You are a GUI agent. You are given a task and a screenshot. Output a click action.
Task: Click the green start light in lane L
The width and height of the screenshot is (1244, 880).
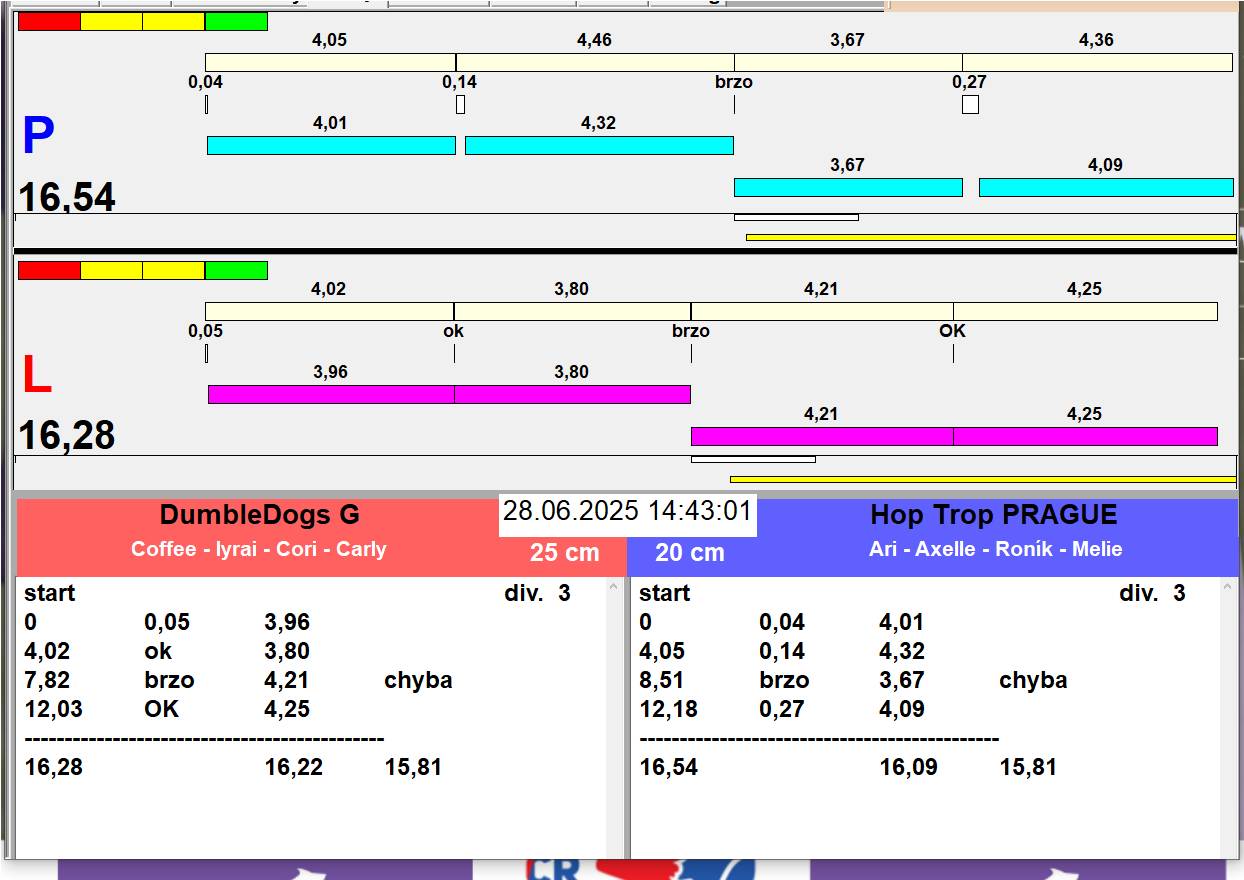(x=236, y=270)
